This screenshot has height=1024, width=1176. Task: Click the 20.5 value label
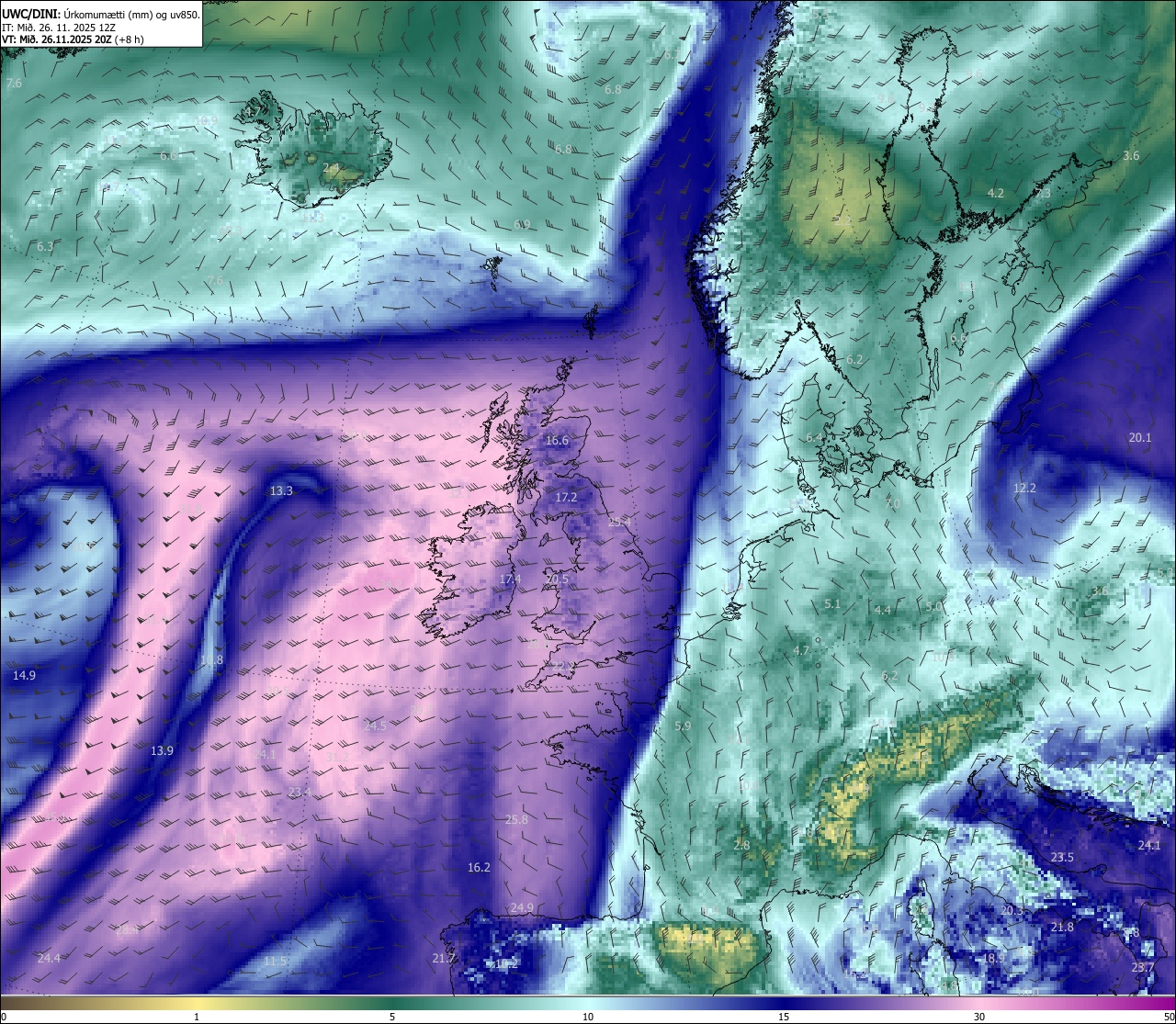point(558,579)
